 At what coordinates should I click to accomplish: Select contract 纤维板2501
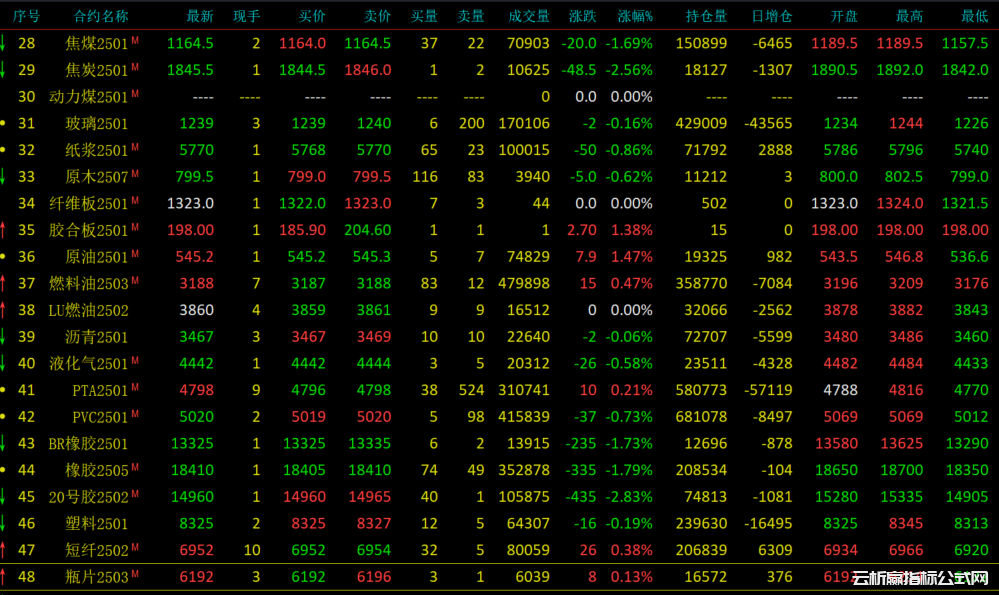pyautogui.click(x=89, y=204)
